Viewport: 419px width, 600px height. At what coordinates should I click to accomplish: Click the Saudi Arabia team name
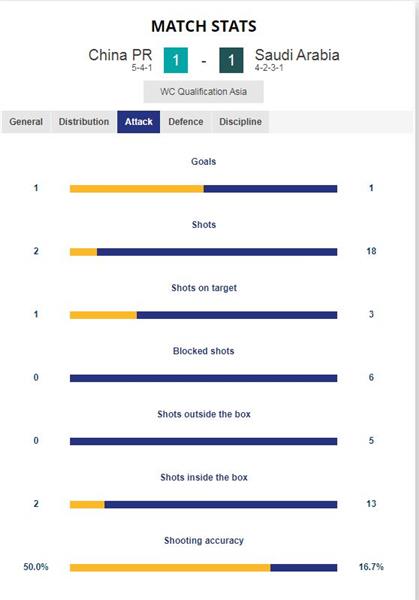pos(297,55)
